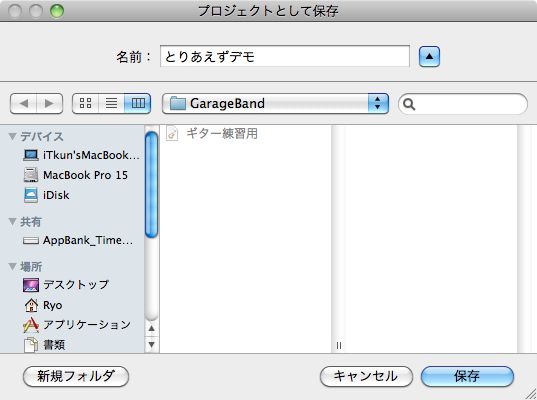The height and width of the screenshot is (400, 537).
Task: Open the GarageBand folder location dropdown
Action: (275, 103)
